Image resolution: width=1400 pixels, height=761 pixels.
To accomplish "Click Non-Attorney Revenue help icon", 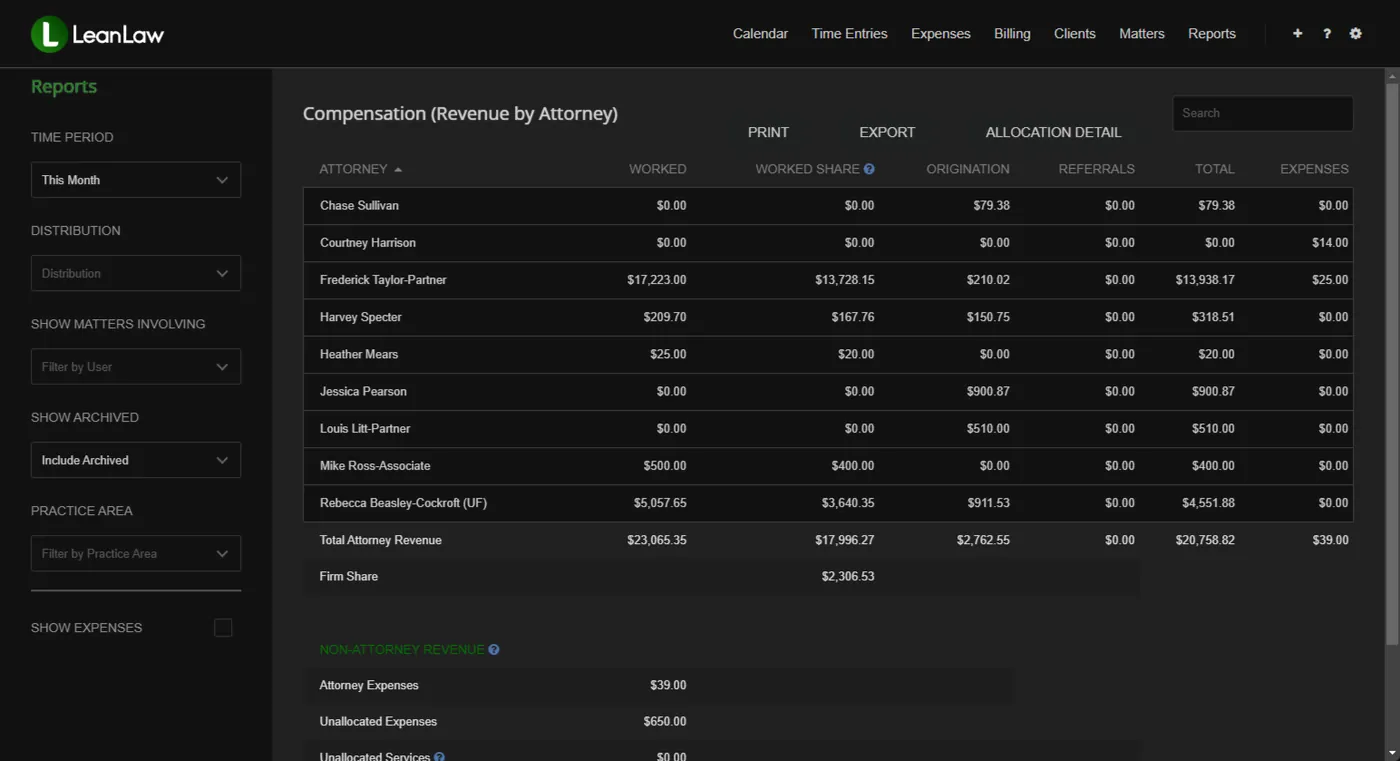I will [494, 650].
